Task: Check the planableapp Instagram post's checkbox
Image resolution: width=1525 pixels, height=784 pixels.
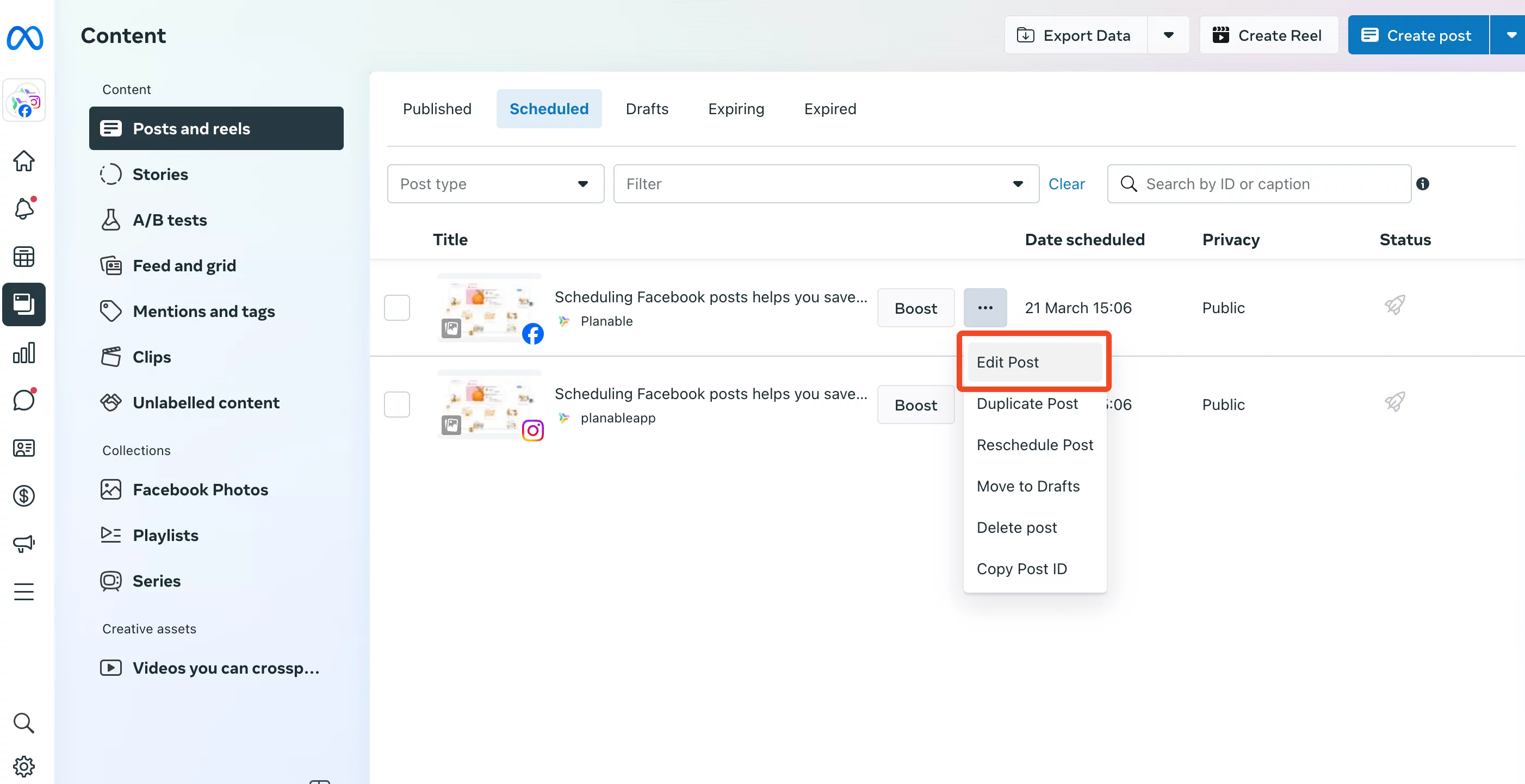Action: coord(396,404)
